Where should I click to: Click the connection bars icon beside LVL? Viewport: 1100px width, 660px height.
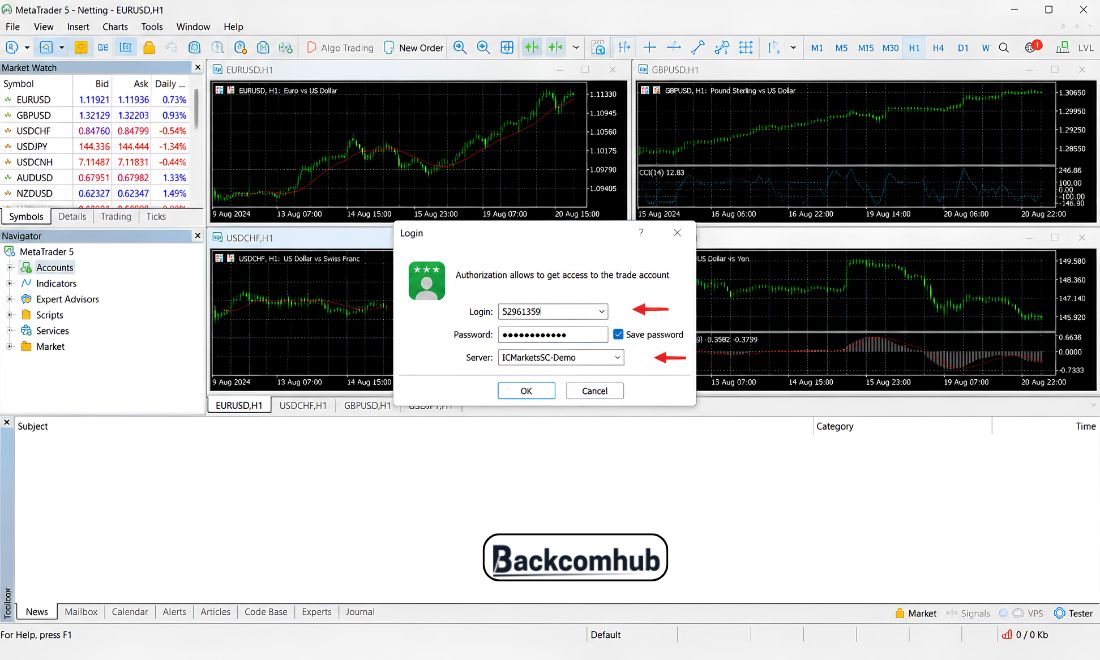1062,48
